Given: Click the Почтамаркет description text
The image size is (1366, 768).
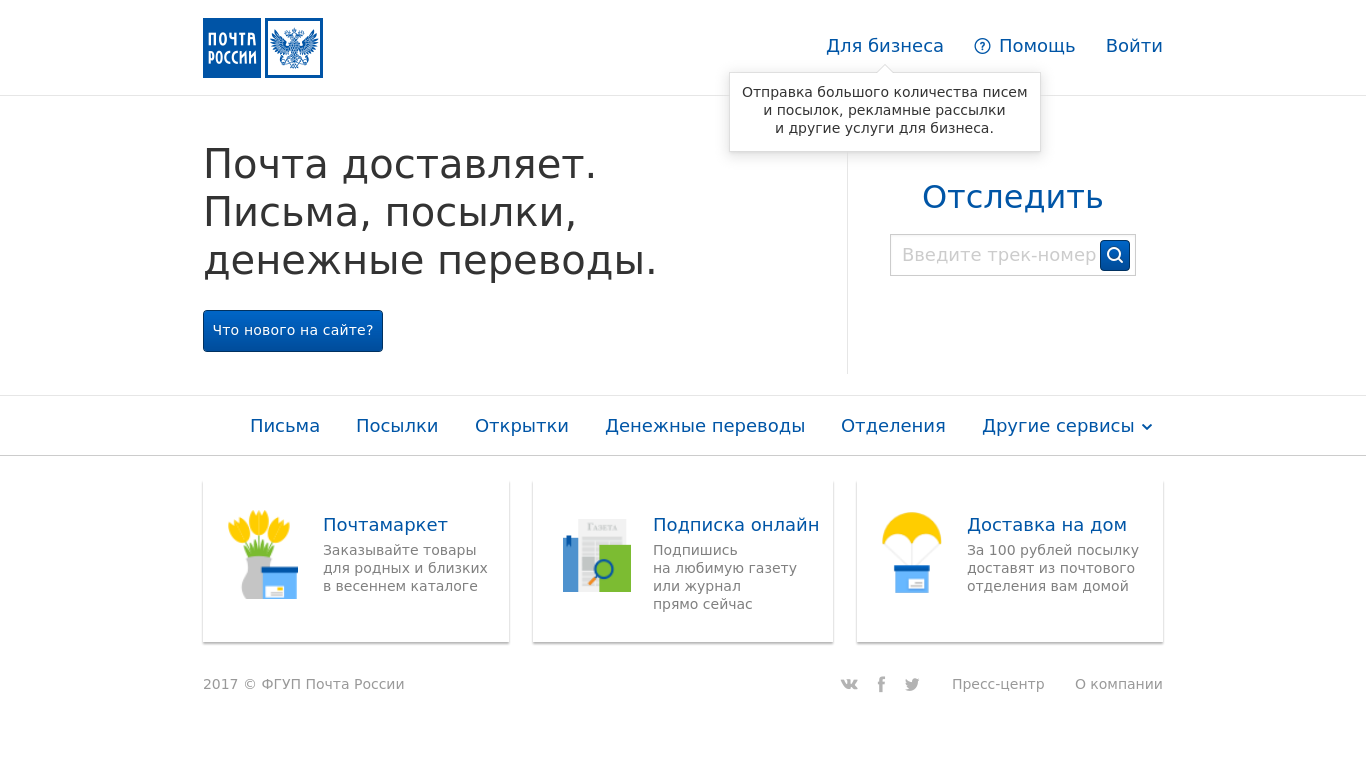Looking at the screenshot, I should point(405,568).
